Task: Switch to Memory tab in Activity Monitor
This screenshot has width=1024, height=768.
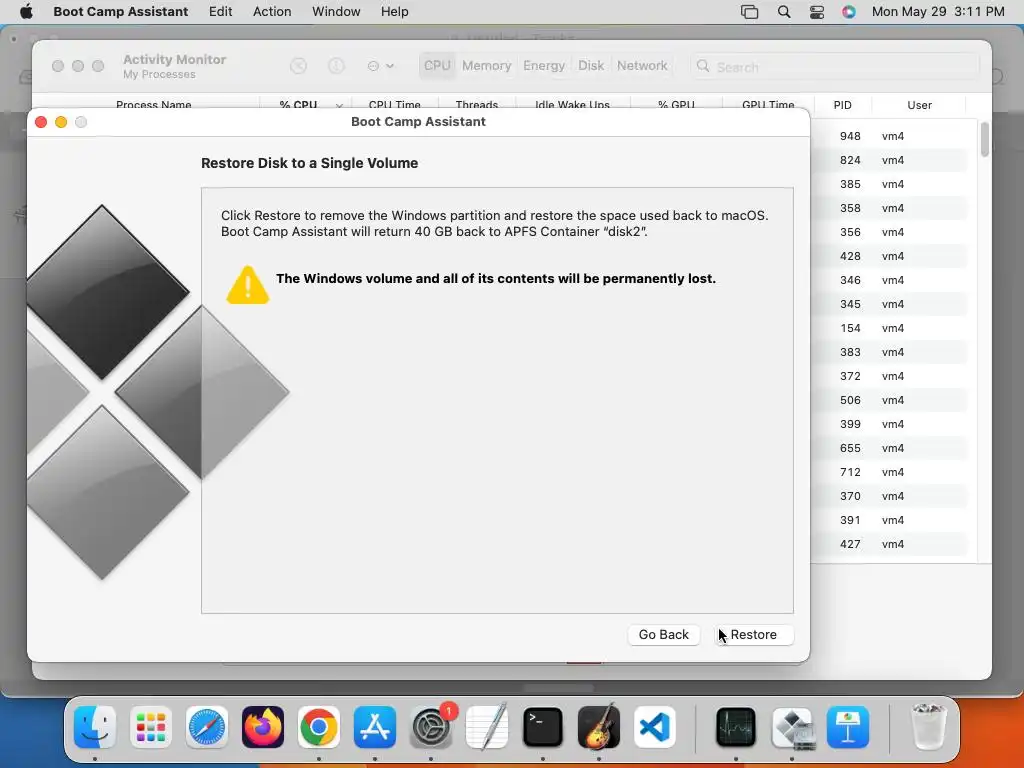Action: pyautogui.click(x=487, y=65)
